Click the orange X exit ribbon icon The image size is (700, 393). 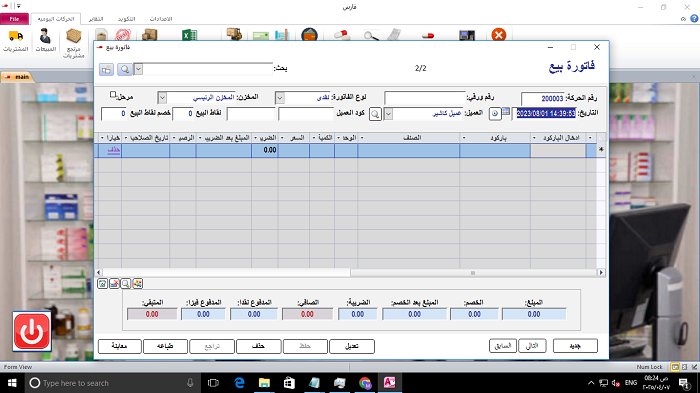click(x=499, y=34)
